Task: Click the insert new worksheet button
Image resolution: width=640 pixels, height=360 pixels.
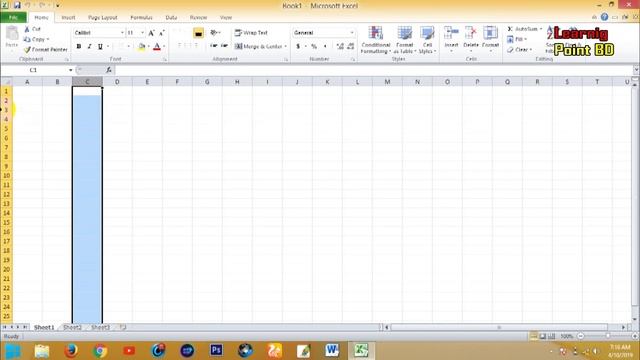Action: [x=123, y=327]
